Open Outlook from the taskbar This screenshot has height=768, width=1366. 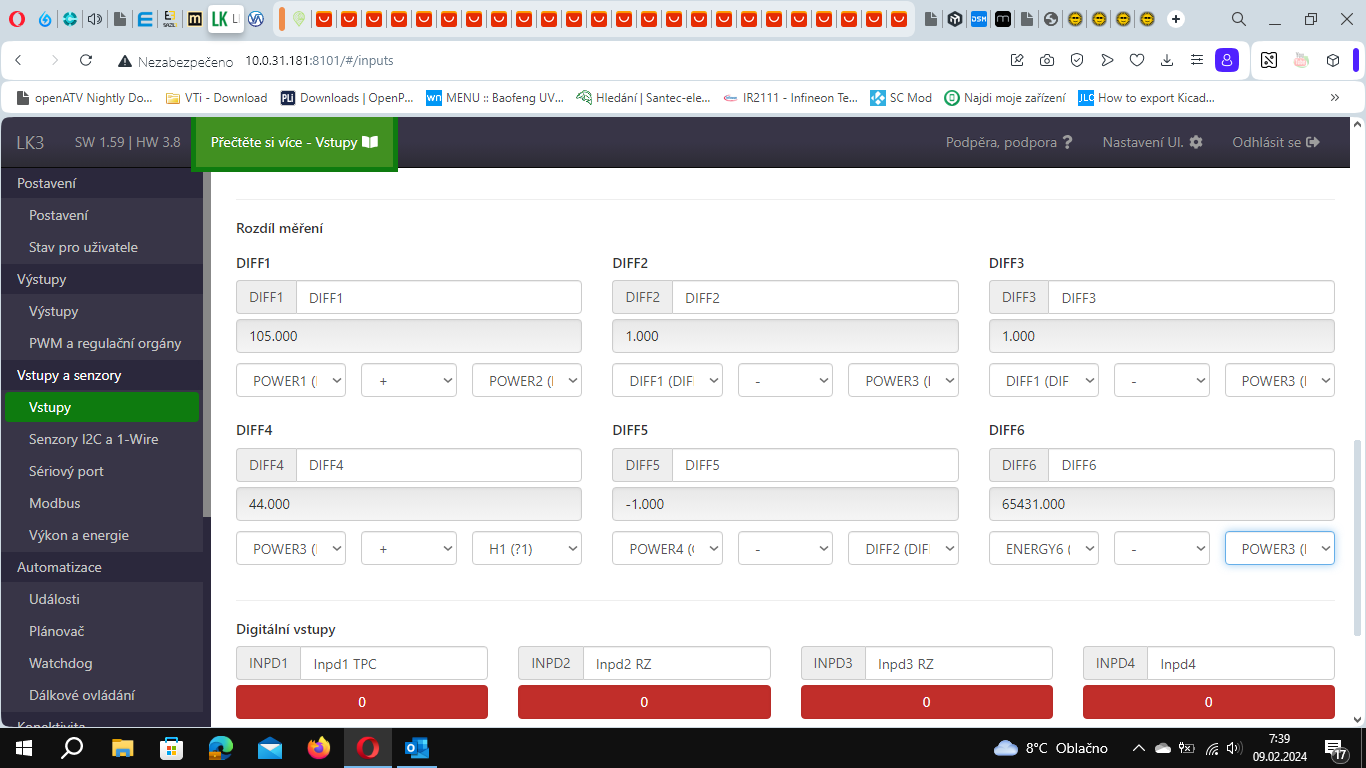point(416,748)
